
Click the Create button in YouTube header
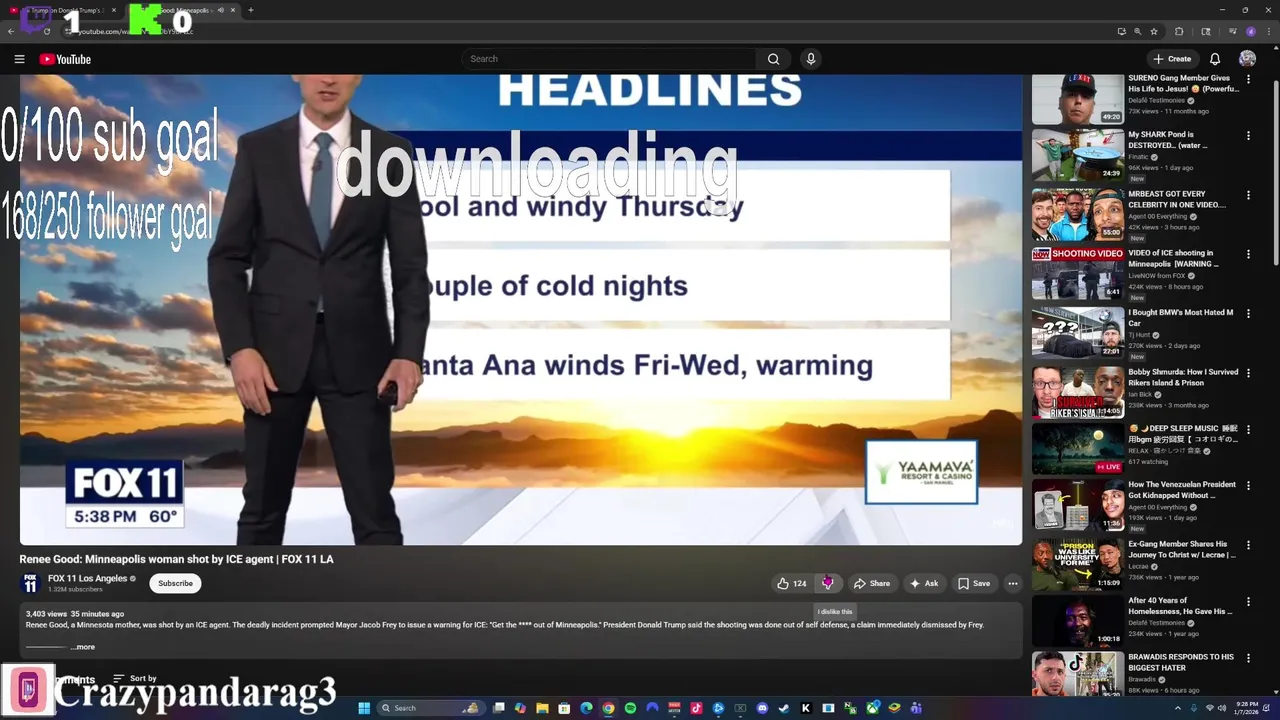[x=1171, y=59]
